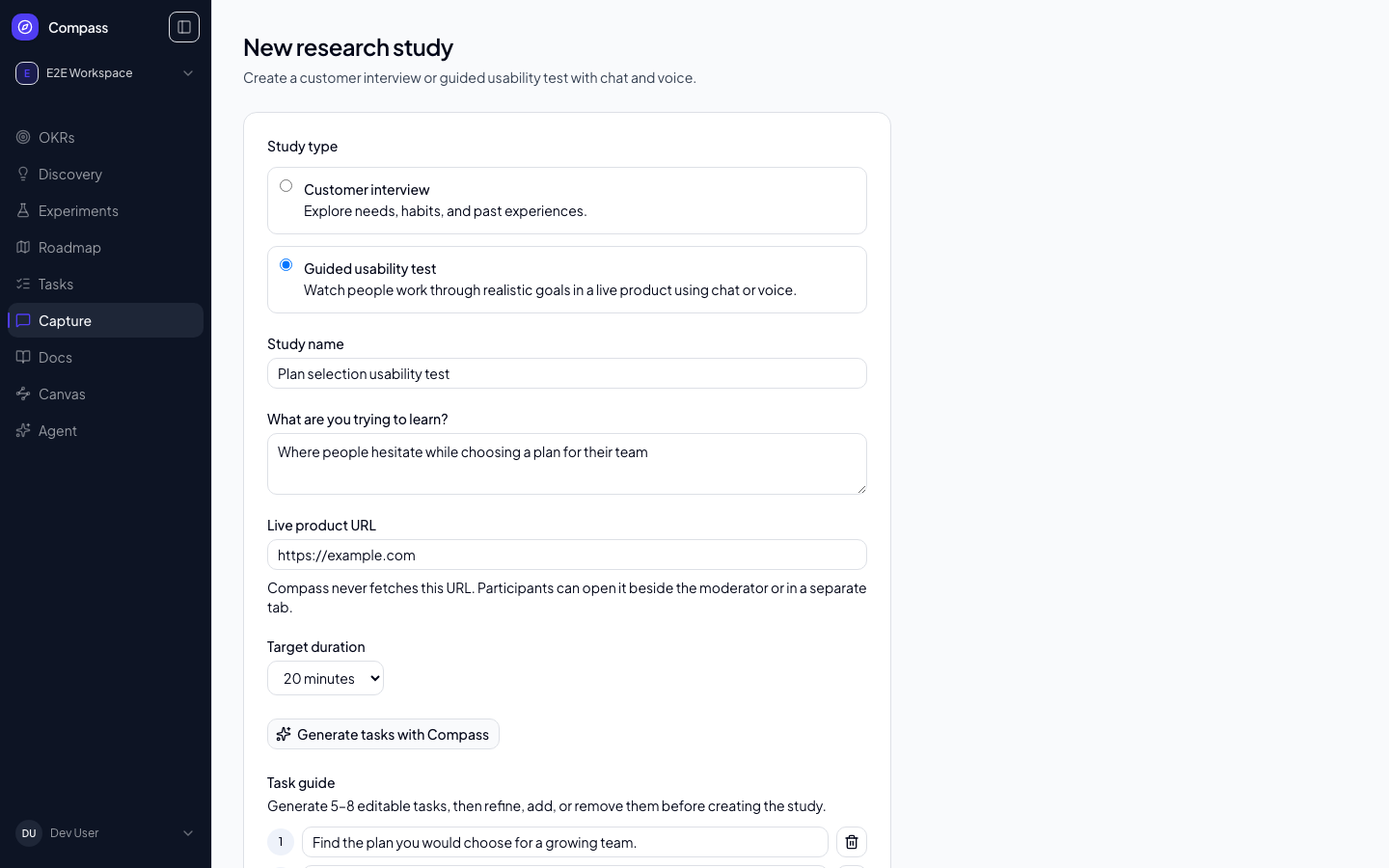Image resolution: width=1389 pixels, height=868 pixels.
Task: Go to the Canvas menu item
Action: click(x=105, y=393)
